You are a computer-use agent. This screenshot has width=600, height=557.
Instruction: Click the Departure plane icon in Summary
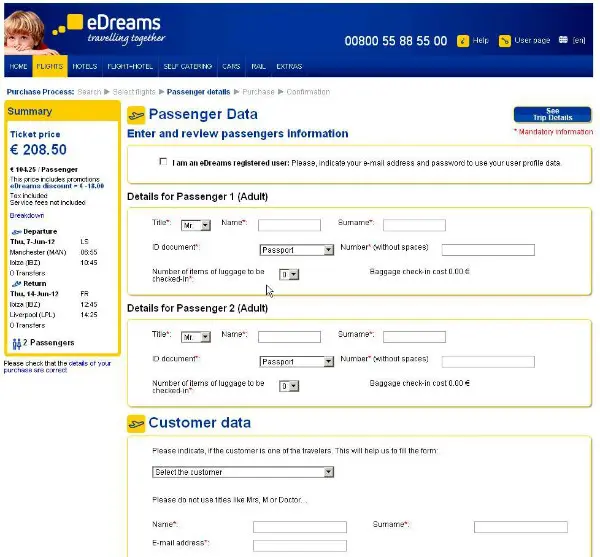coord(14,231)
